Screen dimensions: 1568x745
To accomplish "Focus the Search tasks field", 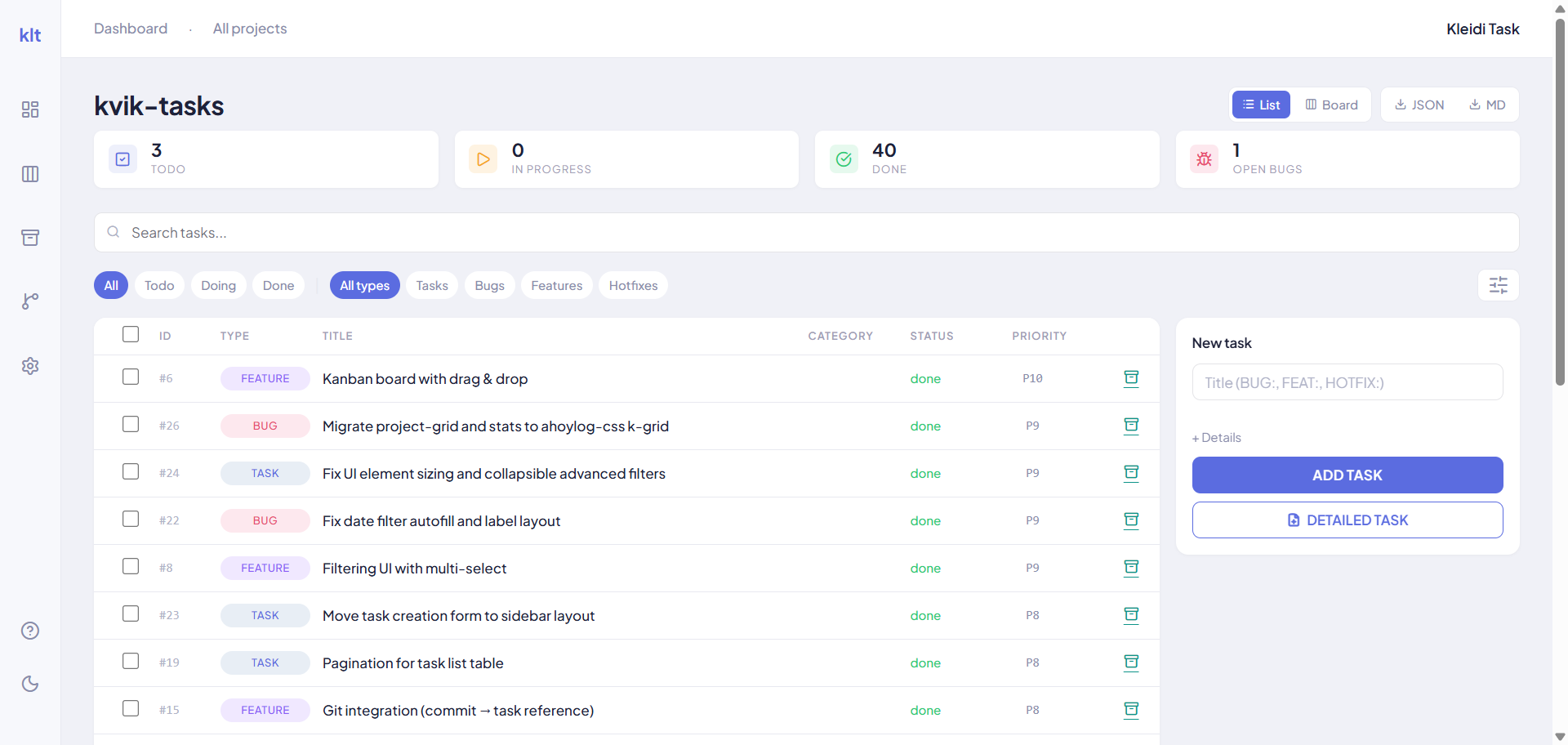I will [807, 233].
